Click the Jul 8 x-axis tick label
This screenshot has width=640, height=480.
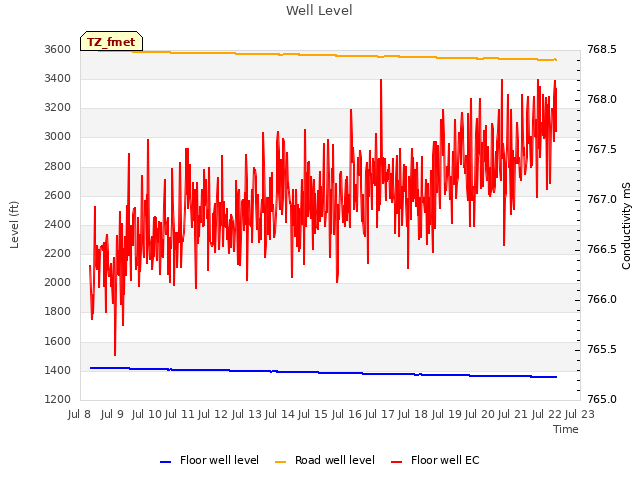pos(79,414)
